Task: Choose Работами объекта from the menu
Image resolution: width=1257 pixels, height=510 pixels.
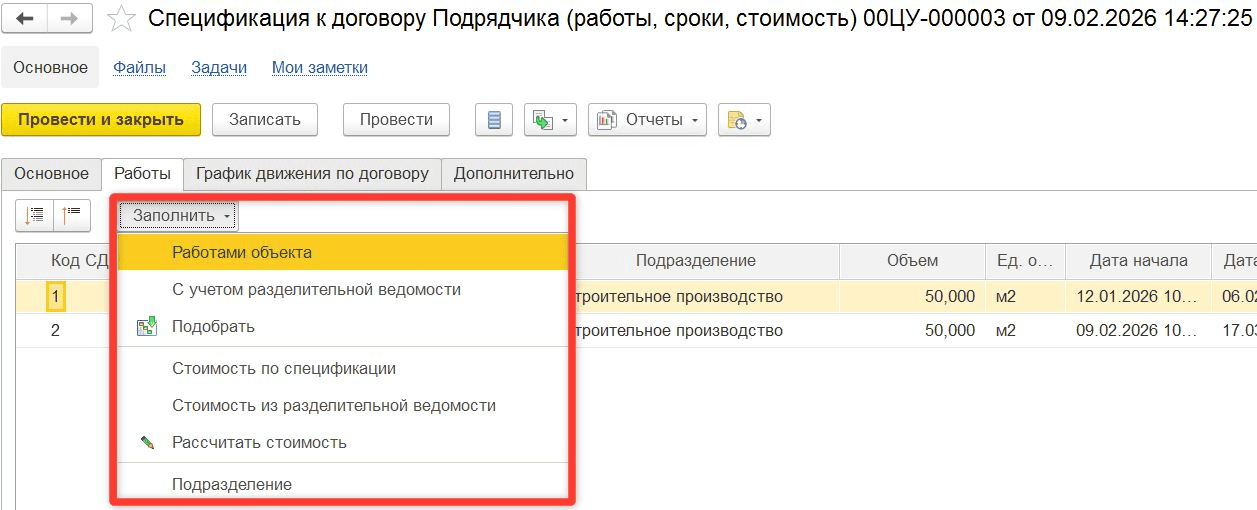Action: coord(242,252)
